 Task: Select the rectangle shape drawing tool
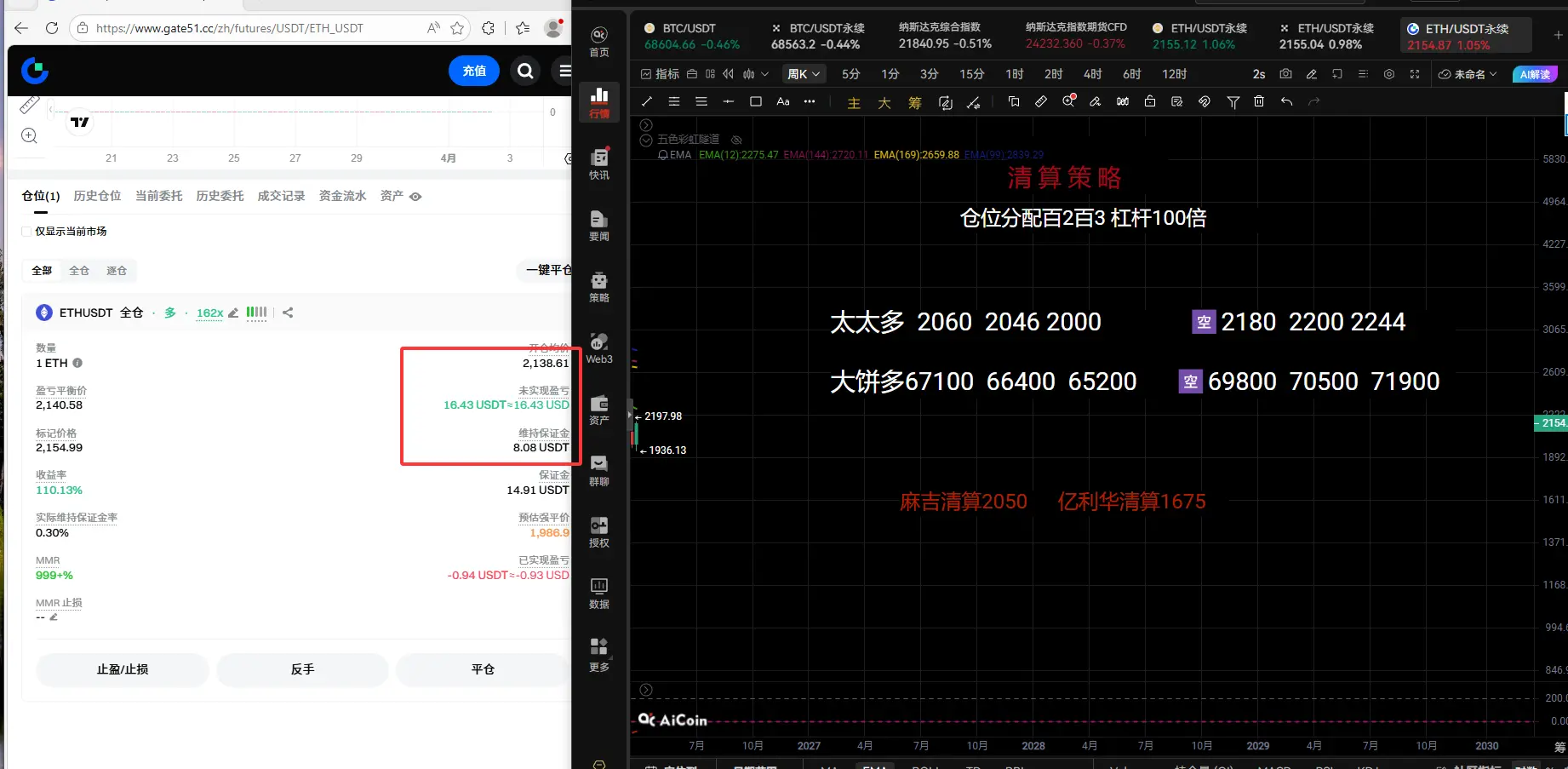(756, 101)
